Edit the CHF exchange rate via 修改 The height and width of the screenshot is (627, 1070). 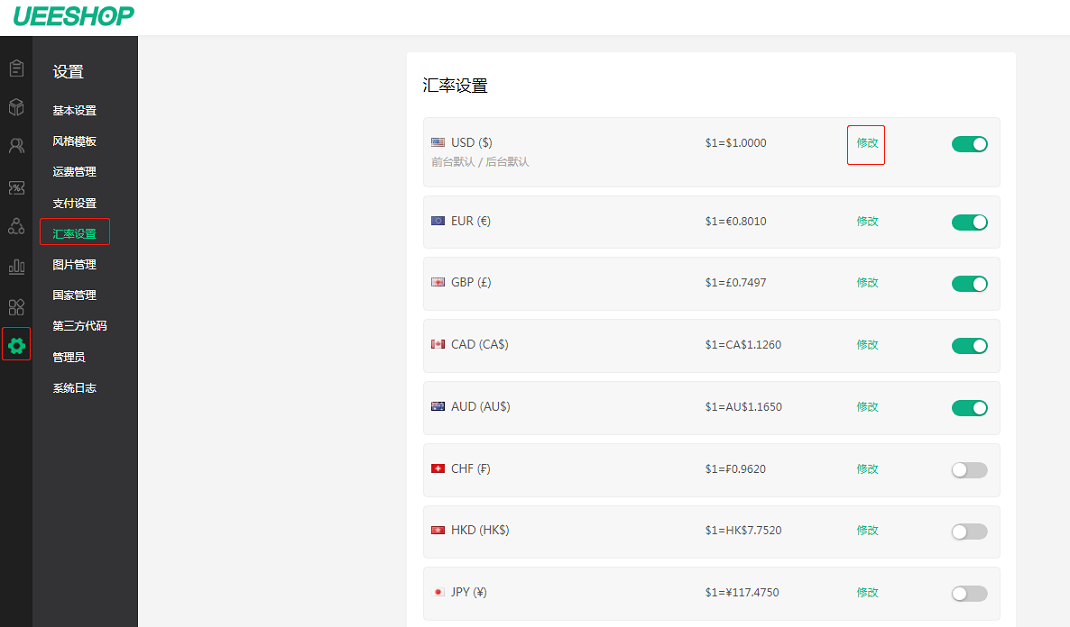pos(867,469)
